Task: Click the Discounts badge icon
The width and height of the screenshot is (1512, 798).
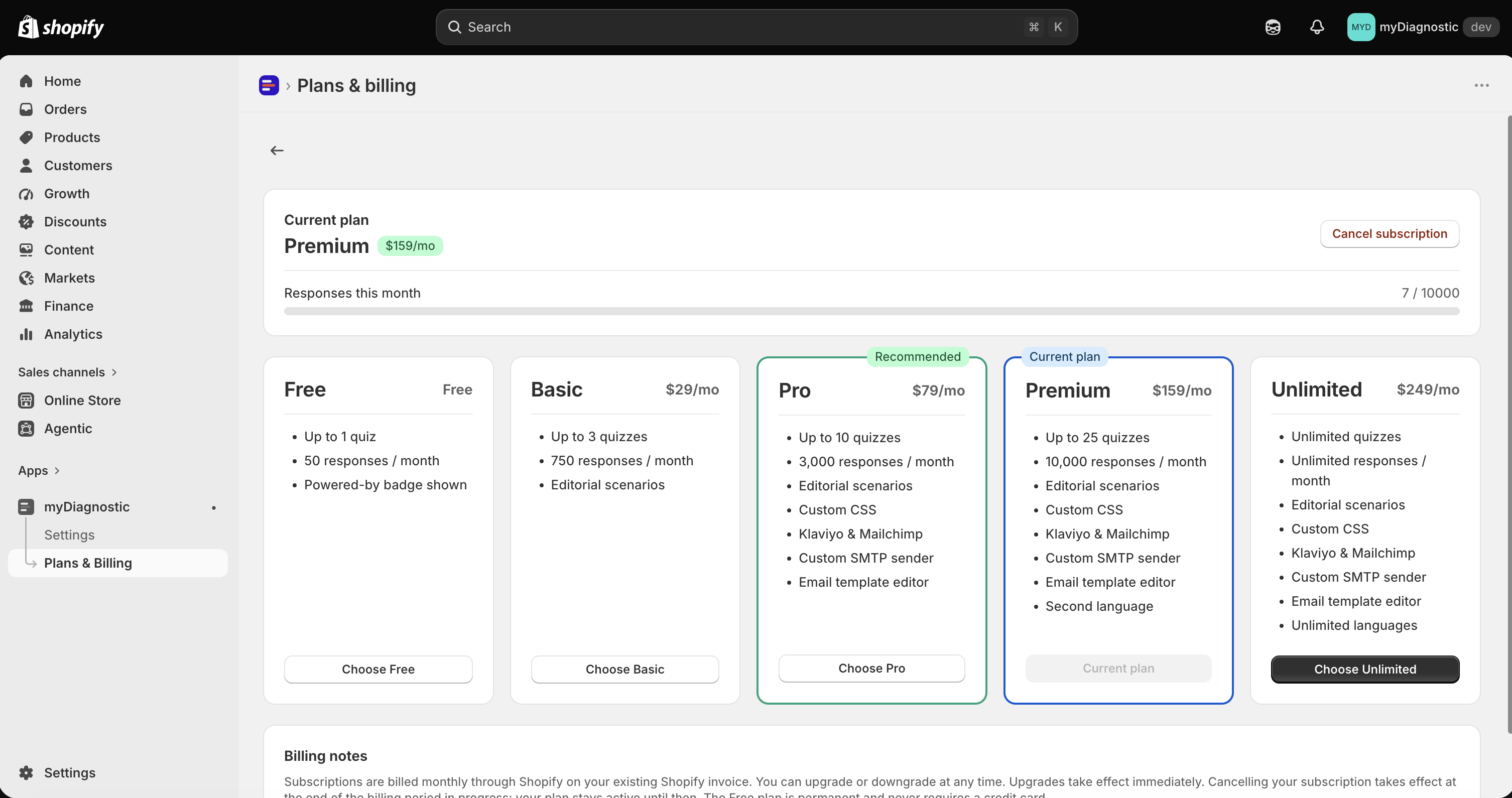Action: click(x=26, y=222)
